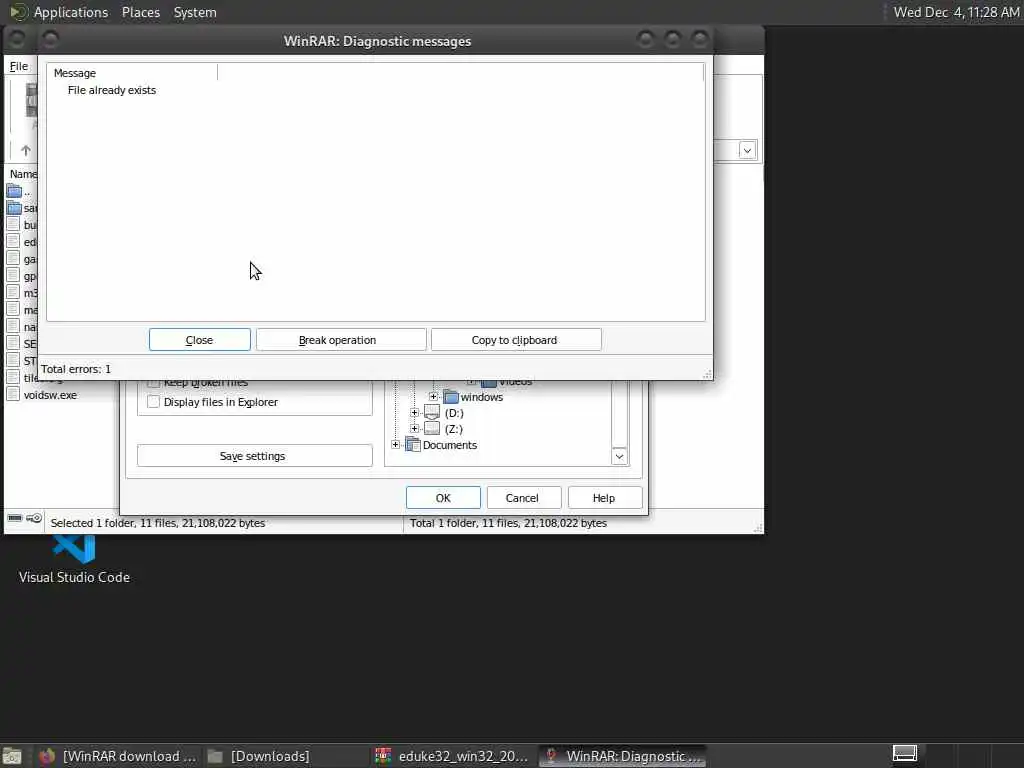The image size is (1024, 768).
Task: Open the System menu
Action: click(x=195, y=12)
